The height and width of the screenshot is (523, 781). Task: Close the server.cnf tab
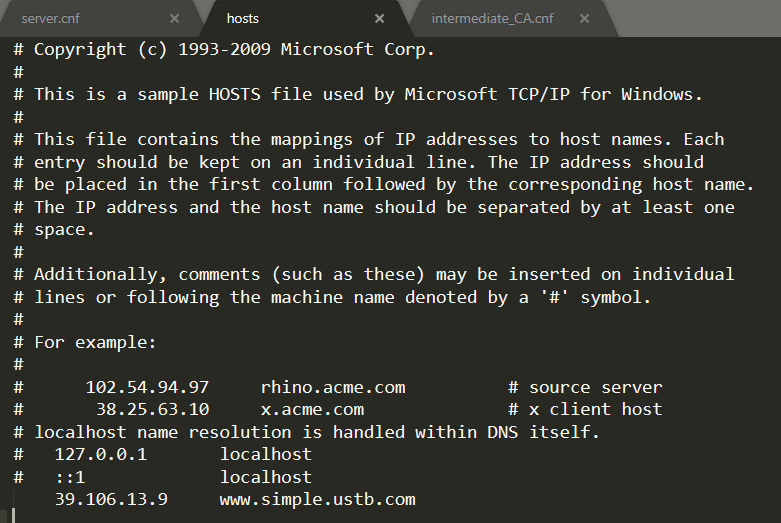click(x=175, y=18)
